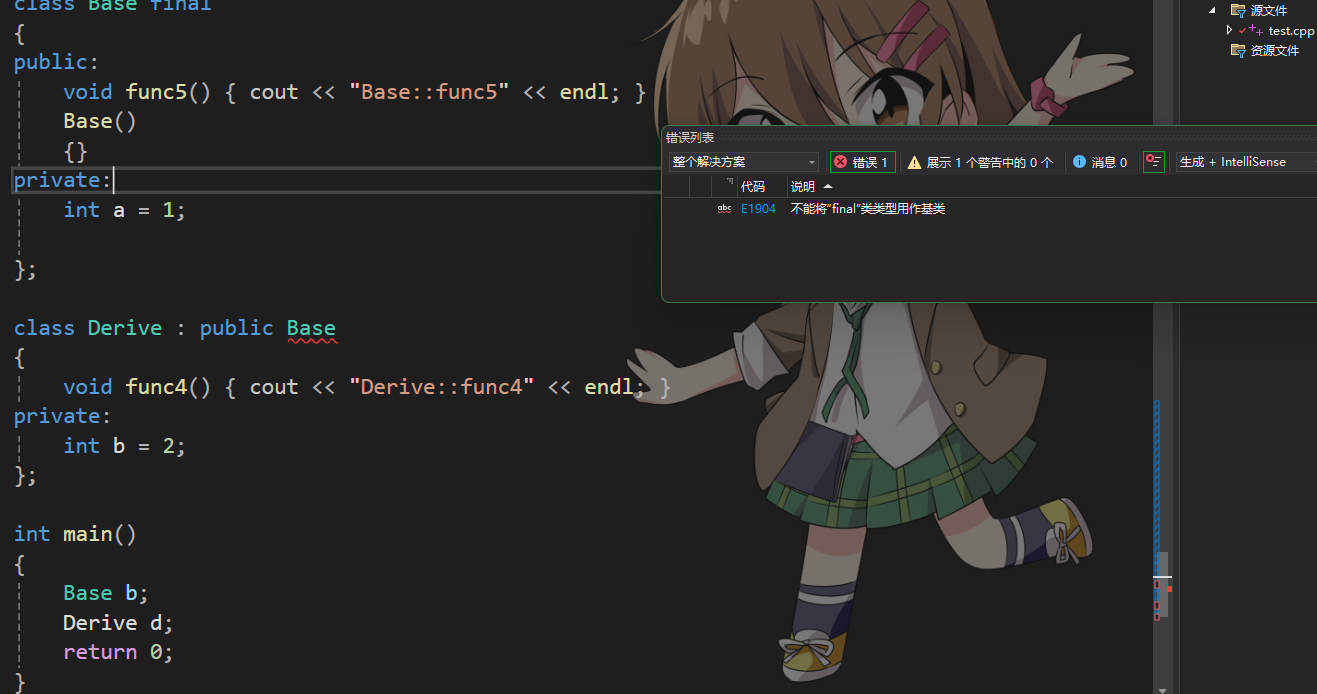Open the 整个解决方案 scope dropdown
This screenshot has height=694, width=1317.
coord(744,162)
